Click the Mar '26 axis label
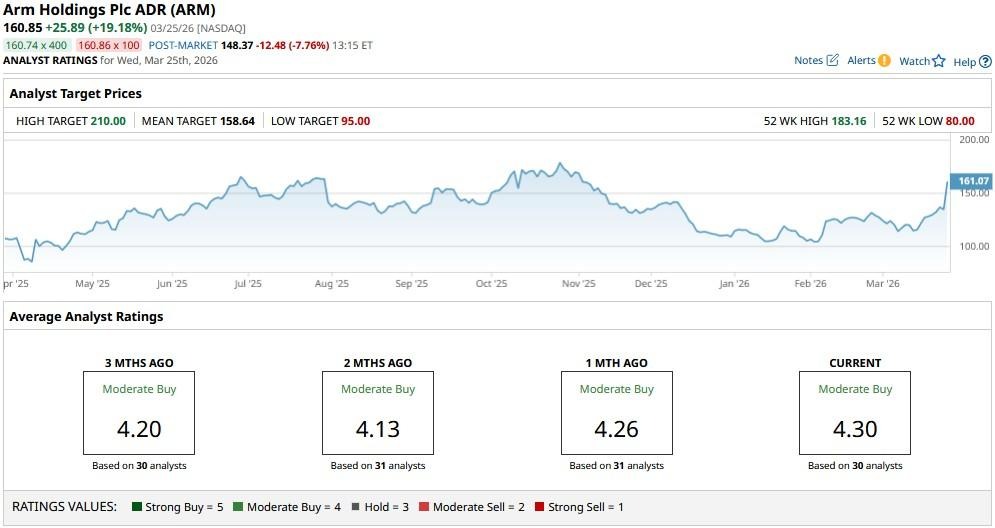Screen dimensions: 995x528 (883, 283)
